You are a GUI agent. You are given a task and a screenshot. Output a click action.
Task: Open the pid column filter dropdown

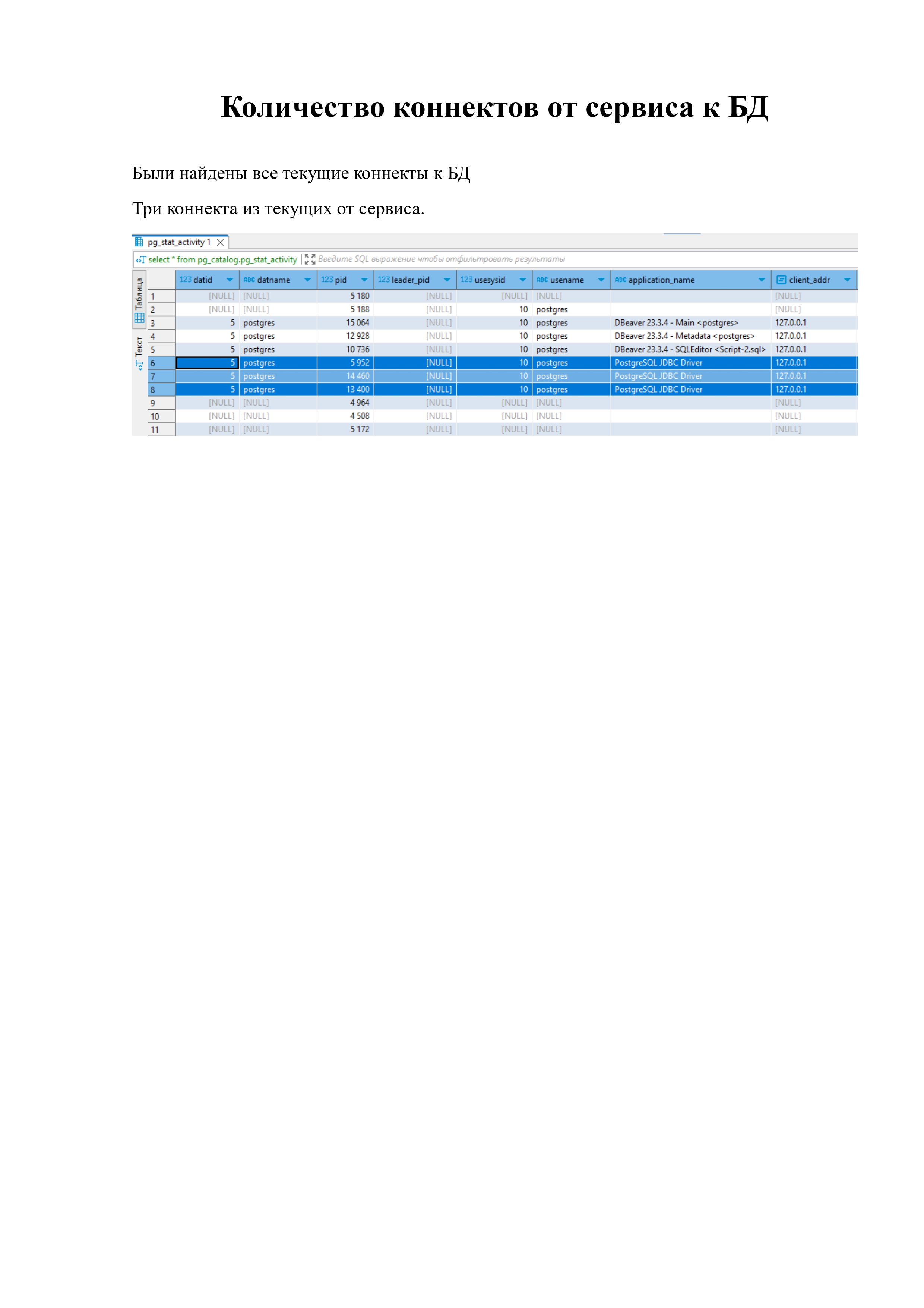pos(364,280)
